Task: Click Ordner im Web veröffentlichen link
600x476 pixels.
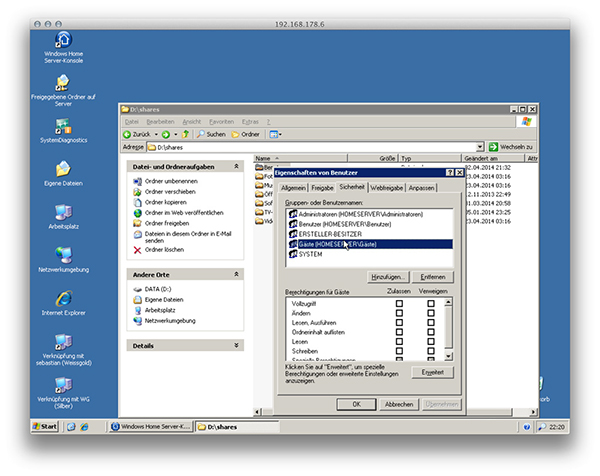Action: tap(184, 213)
